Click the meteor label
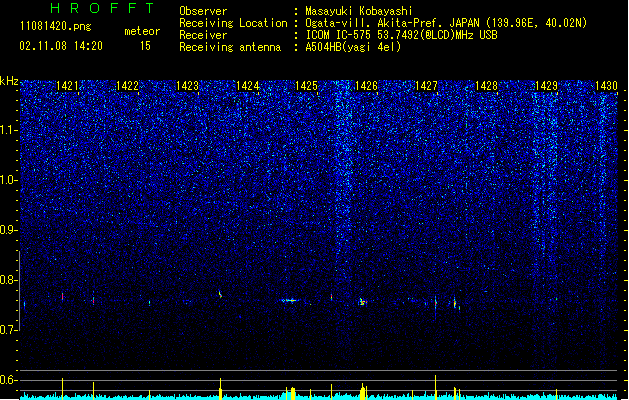The image size is (629, 400). (142, 31)
